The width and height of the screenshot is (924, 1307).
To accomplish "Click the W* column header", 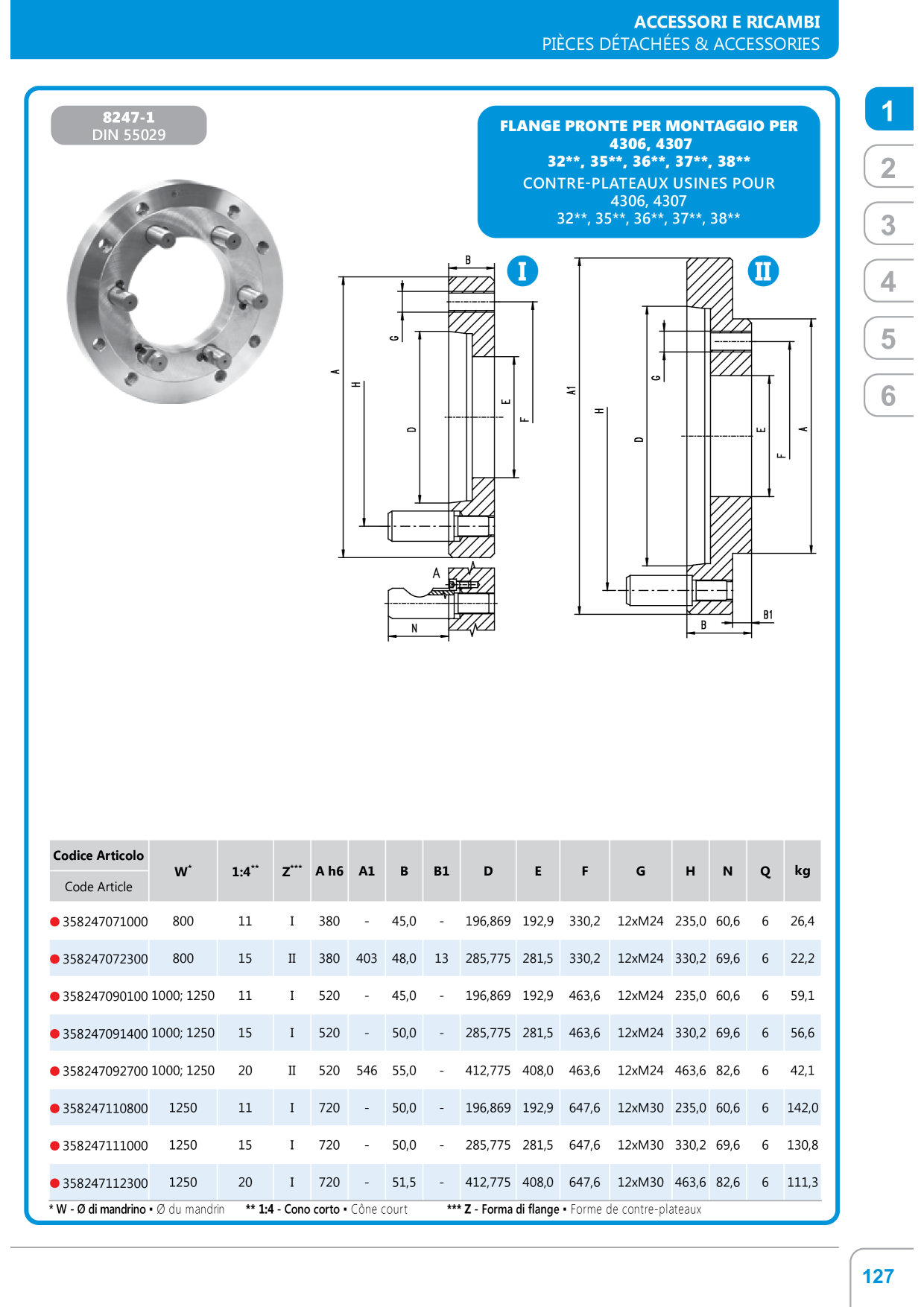I will tap(183, 871).
